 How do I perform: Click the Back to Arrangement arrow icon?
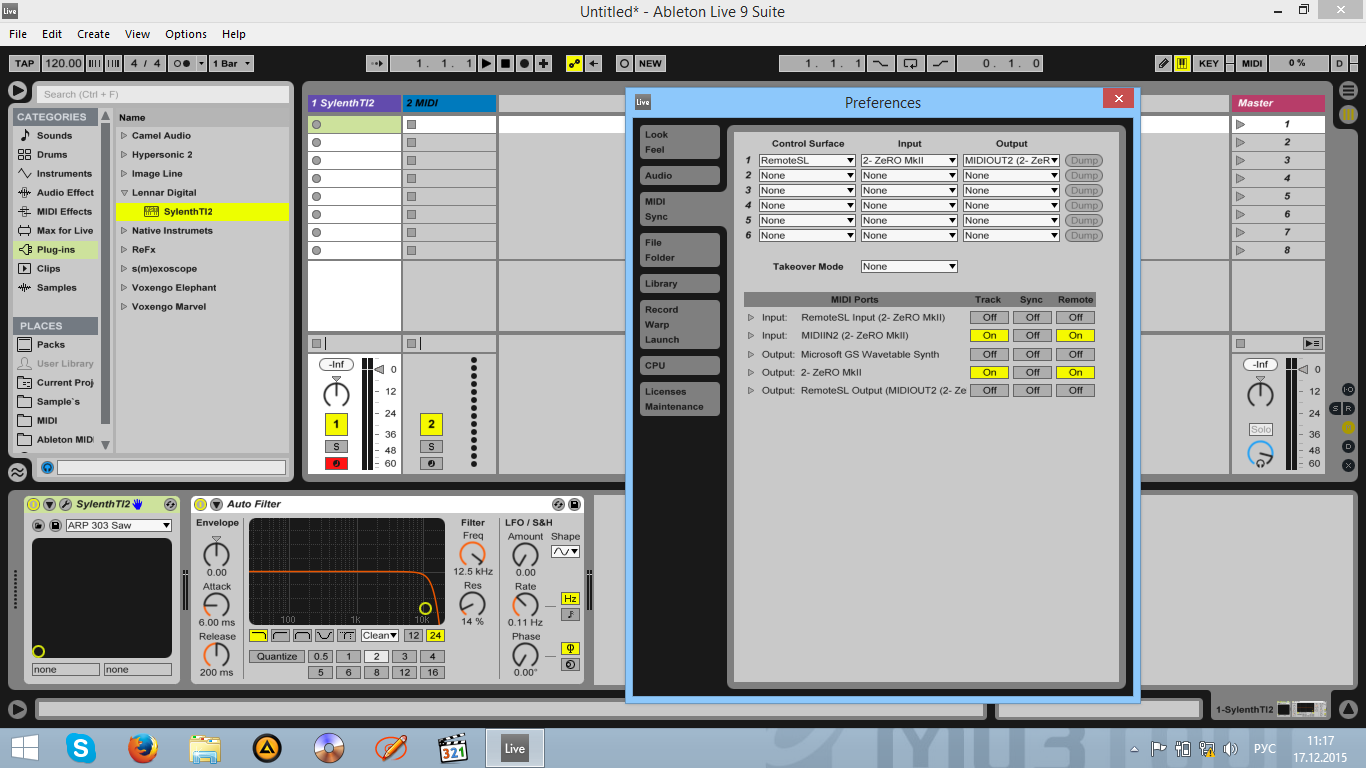click(x=594, y=63)
